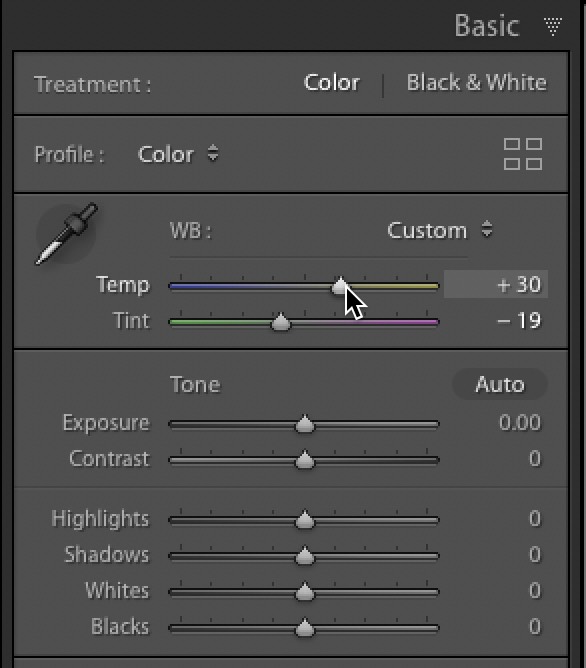
Task: Click the Tint slider handle
Action: point(281,322)
